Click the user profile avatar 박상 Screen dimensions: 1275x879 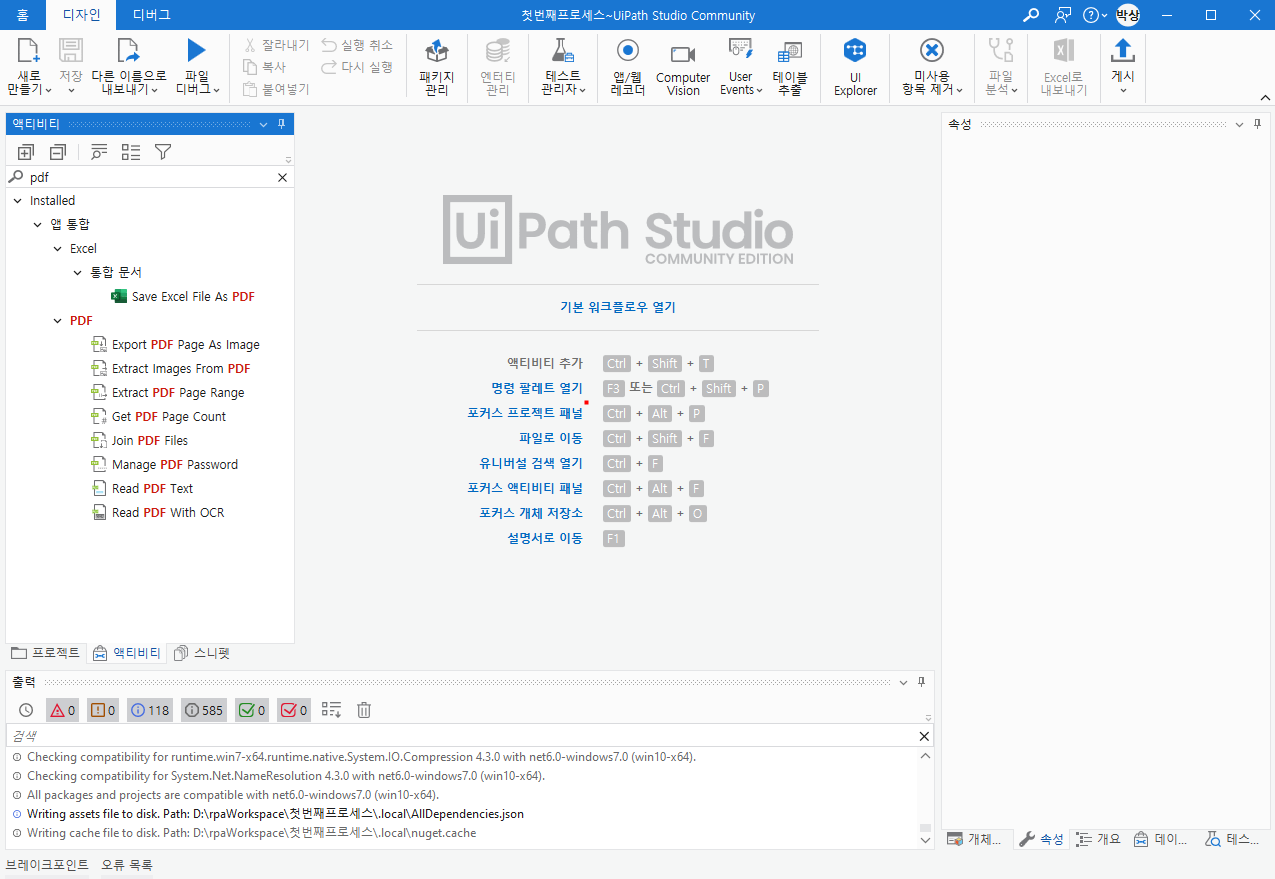(1128, 15)
